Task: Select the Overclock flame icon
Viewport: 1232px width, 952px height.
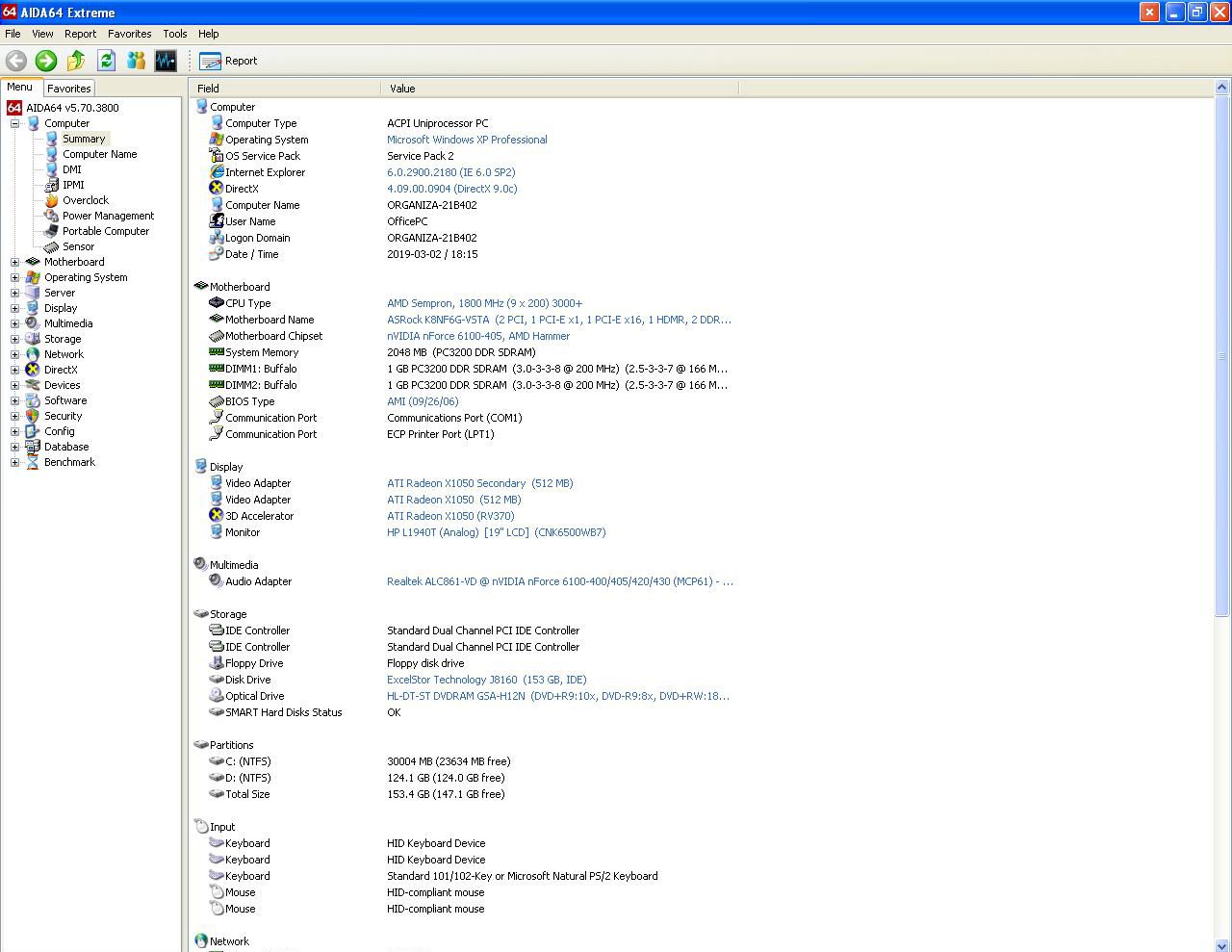Action: coord(52,200)
